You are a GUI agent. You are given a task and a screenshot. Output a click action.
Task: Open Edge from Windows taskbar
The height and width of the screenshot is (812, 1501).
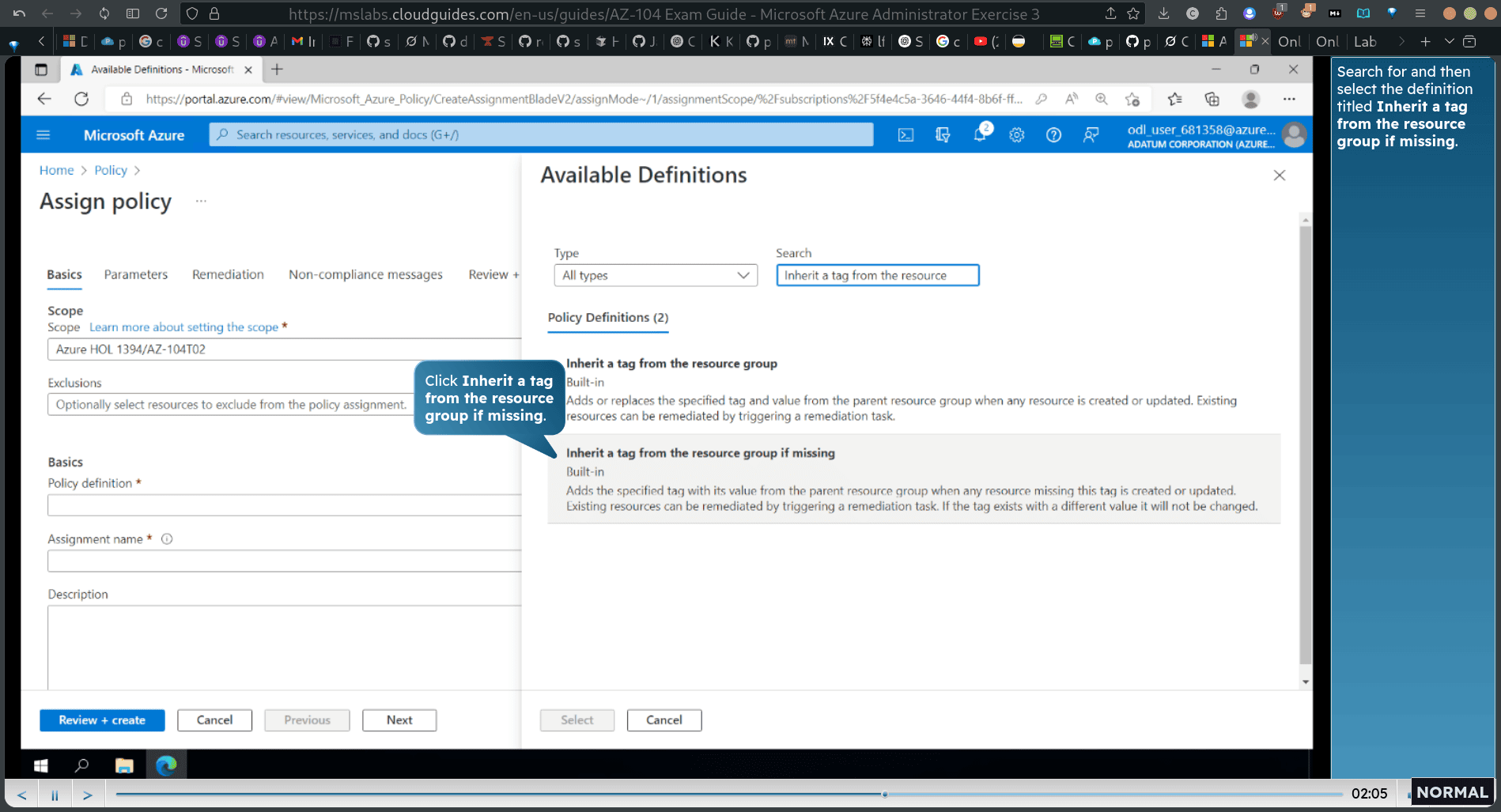coord(166,765)
